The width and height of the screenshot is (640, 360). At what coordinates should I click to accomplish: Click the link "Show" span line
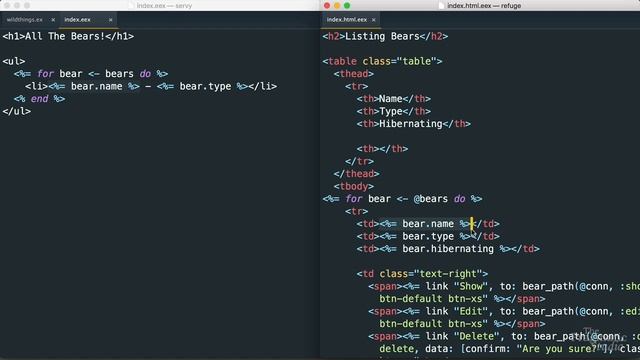click(504, 287)
